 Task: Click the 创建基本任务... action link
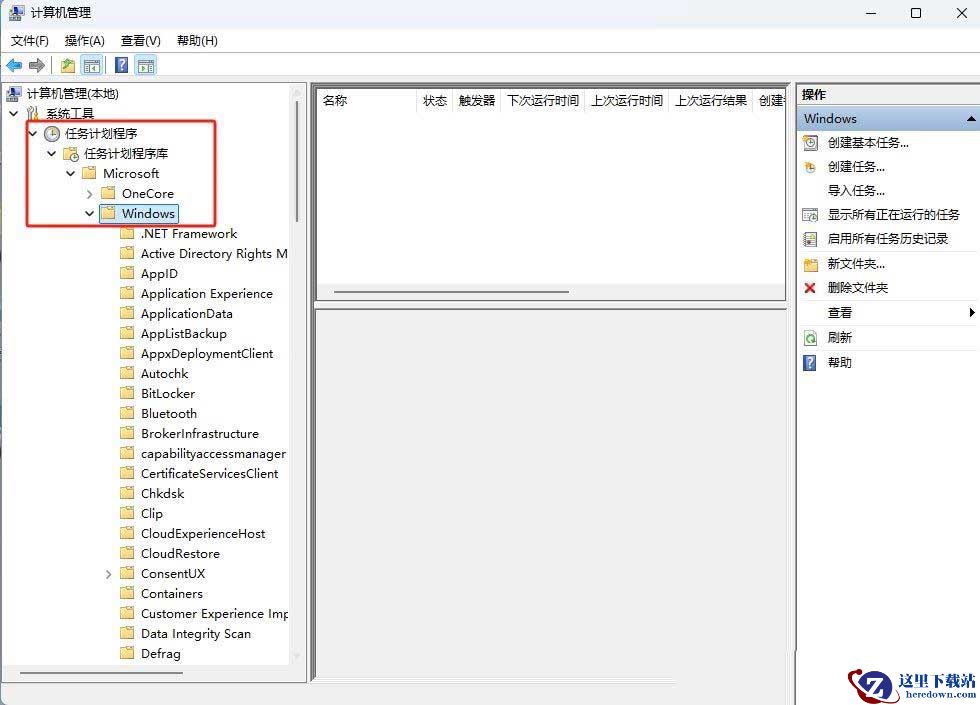tap(868, 143)
